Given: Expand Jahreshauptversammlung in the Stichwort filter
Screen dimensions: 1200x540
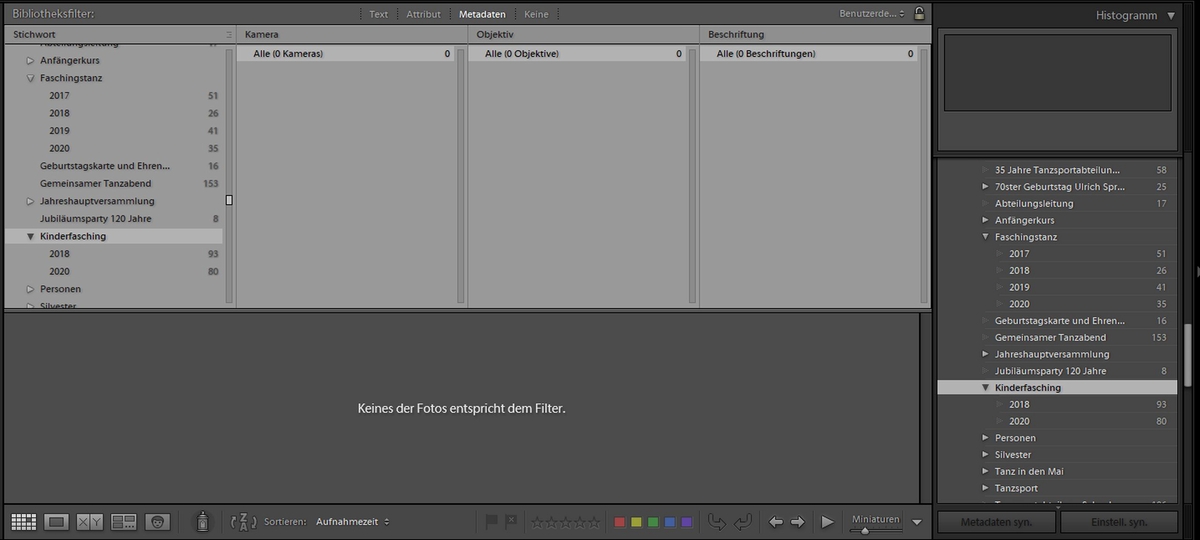Looking at the screenshot, I should tap(30, 201).
